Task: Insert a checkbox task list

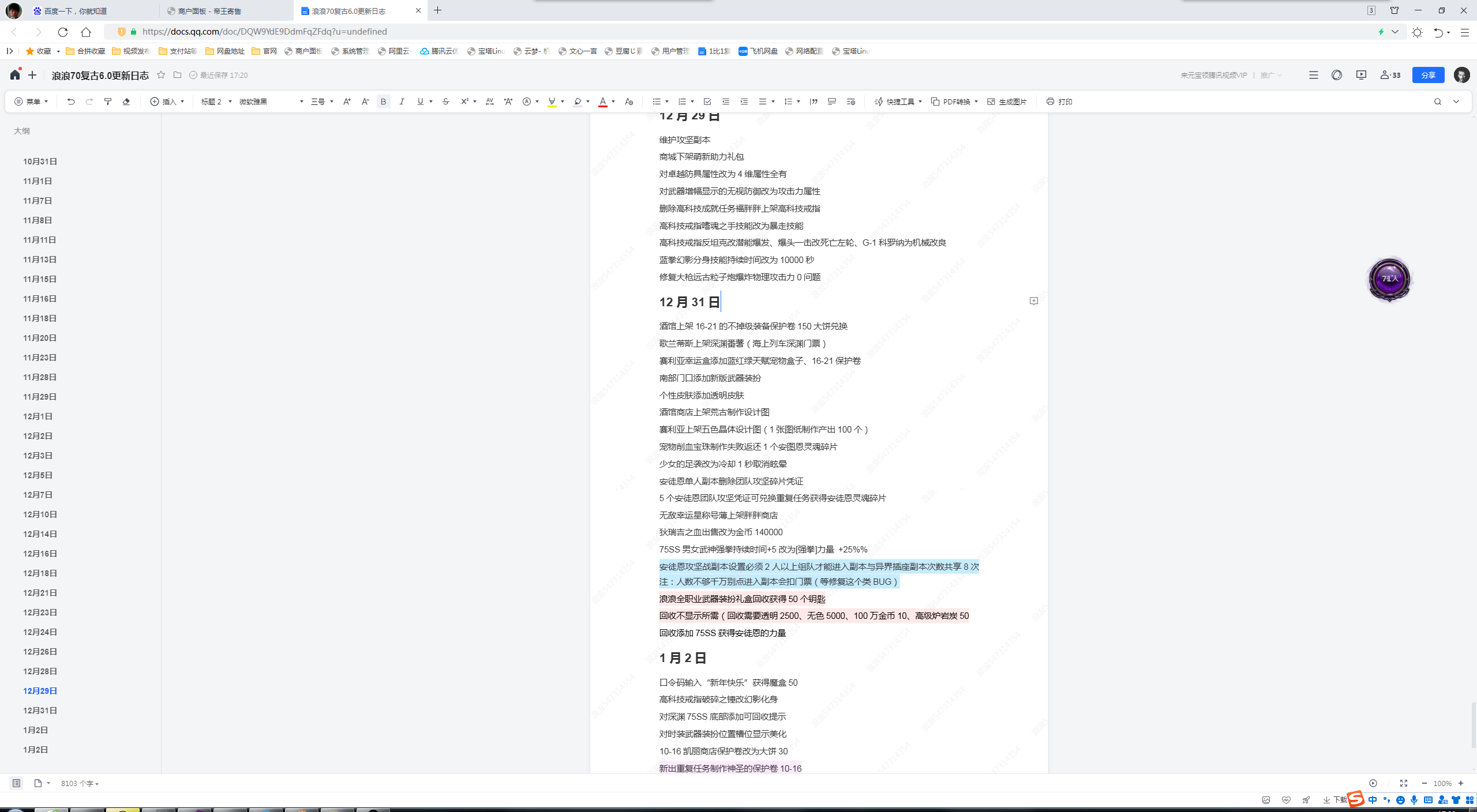Action: point(707,101)
